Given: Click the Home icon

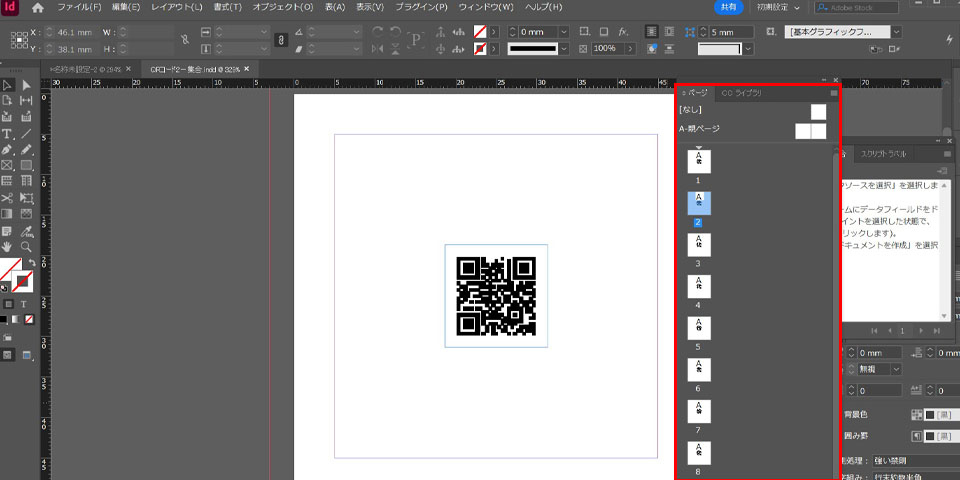Looking at the screenshot, I should (38, 8).
